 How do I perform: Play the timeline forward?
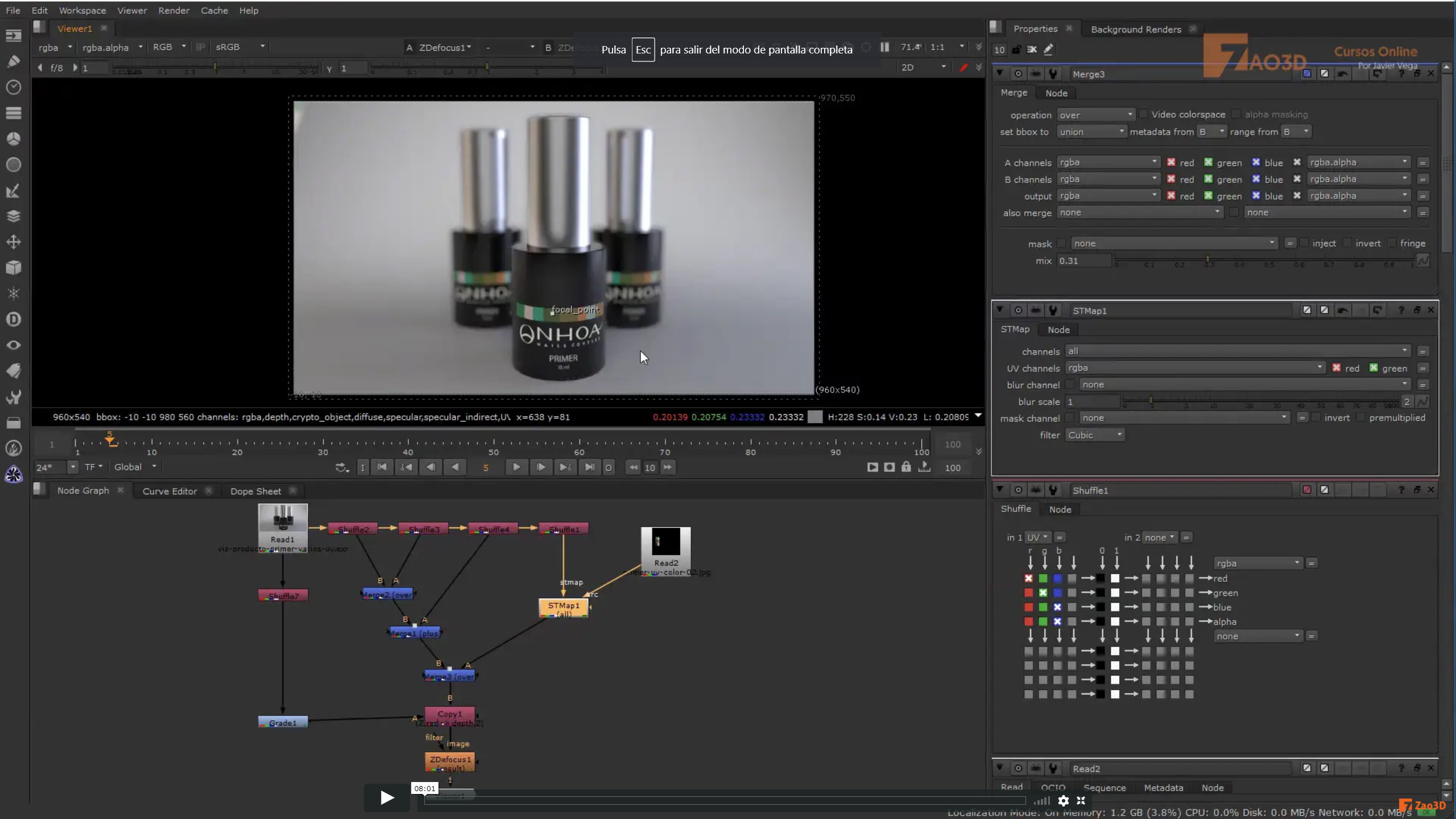coord(516,468)
